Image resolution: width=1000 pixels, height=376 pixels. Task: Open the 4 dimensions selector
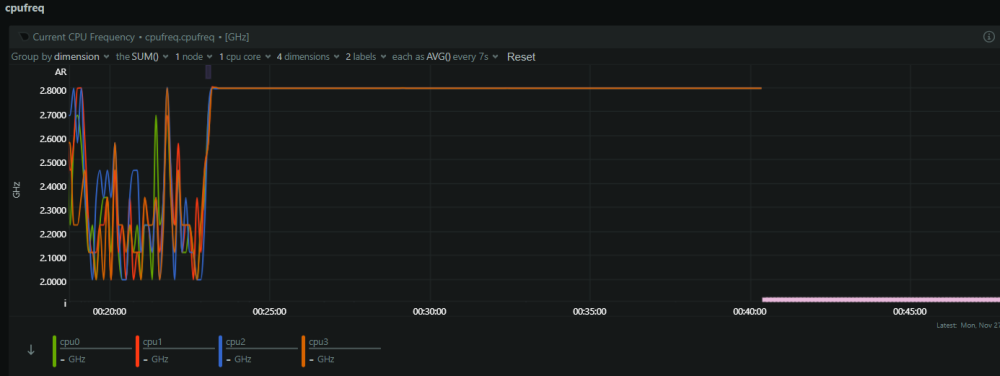pos(308,57)
